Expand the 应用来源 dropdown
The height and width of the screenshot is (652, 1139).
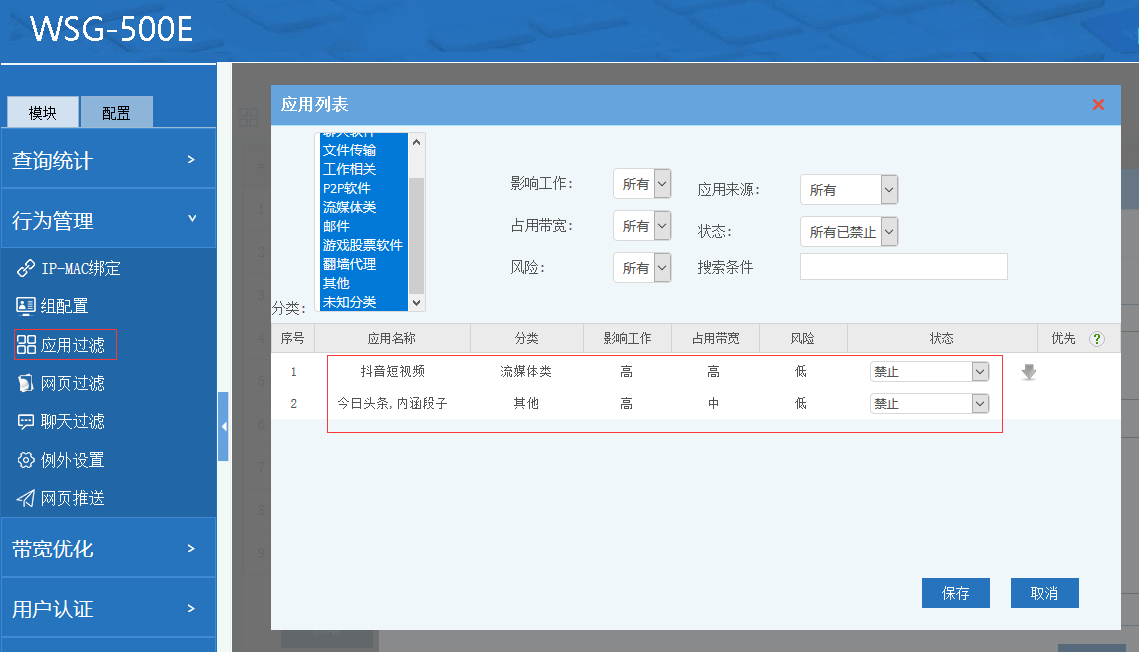(x=848, y=189)
